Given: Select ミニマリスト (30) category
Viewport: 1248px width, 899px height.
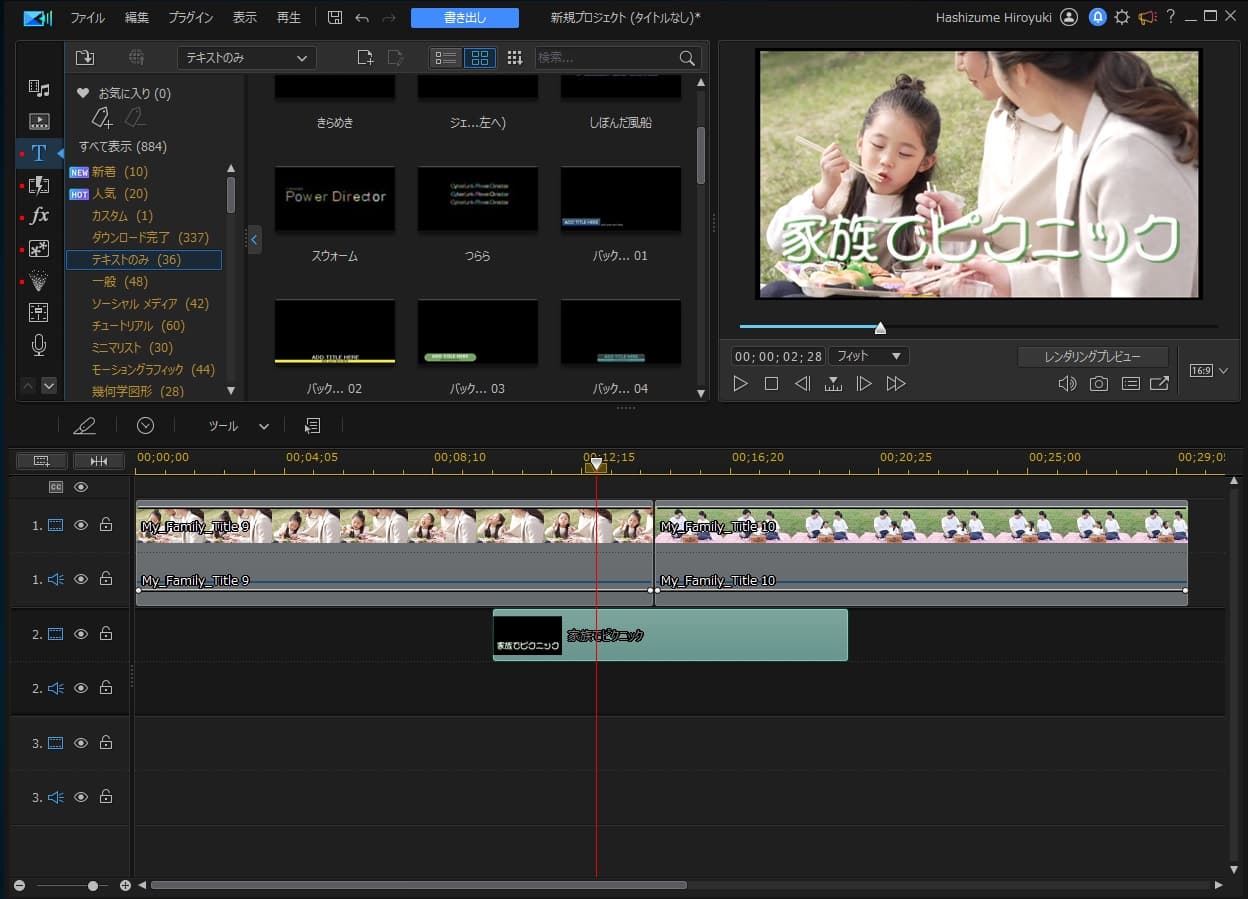Looking at the screenshot, I should click(x=132, y=348).
